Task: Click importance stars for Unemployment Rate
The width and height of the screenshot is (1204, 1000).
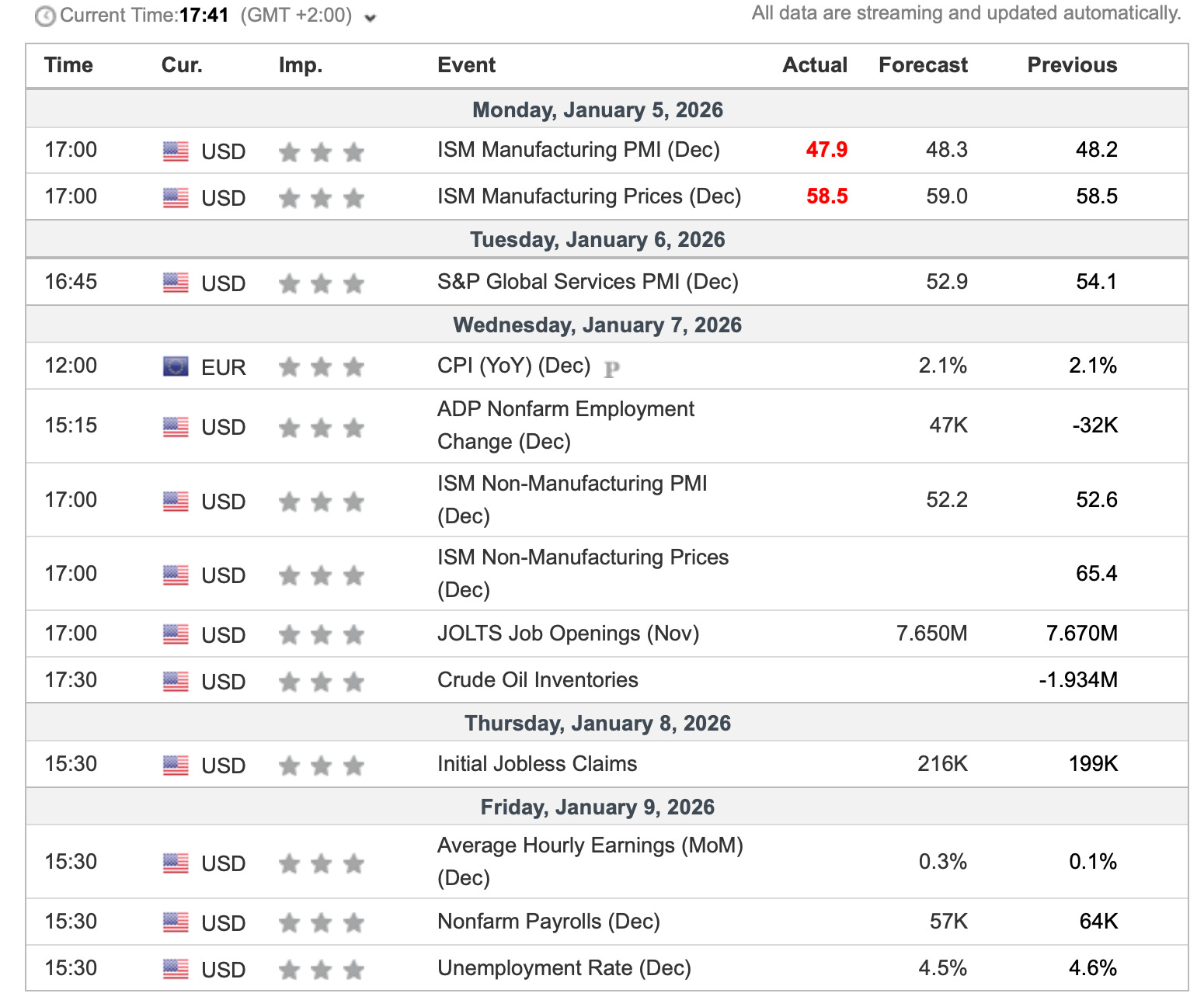Action: click(x=322, y=969)
